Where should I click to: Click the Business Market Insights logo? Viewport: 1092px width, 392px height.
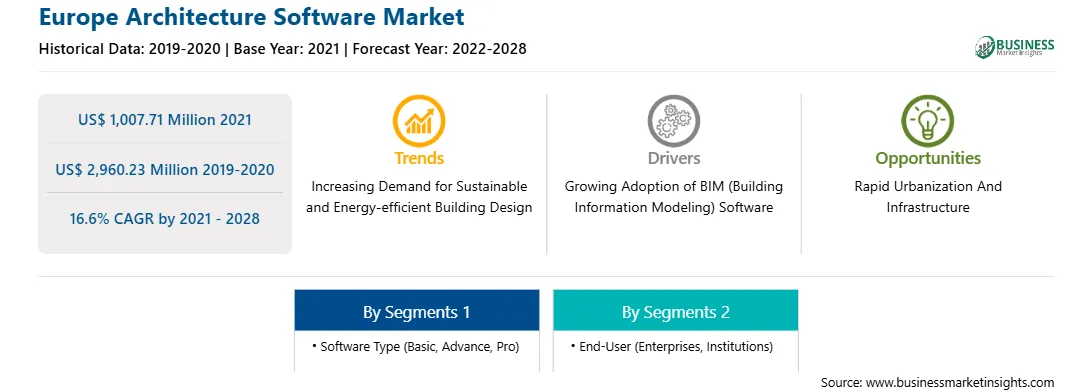[x=1015, y=47]
